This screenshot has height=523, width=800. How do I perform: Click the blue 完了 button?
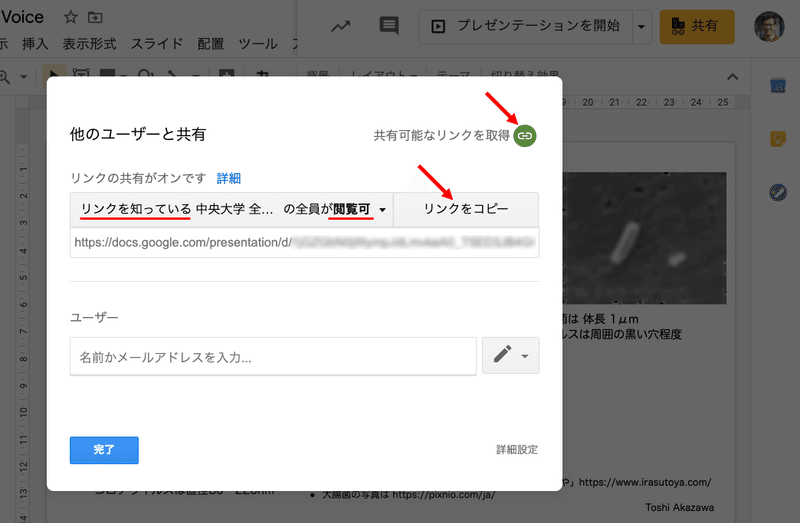(104, 450)
